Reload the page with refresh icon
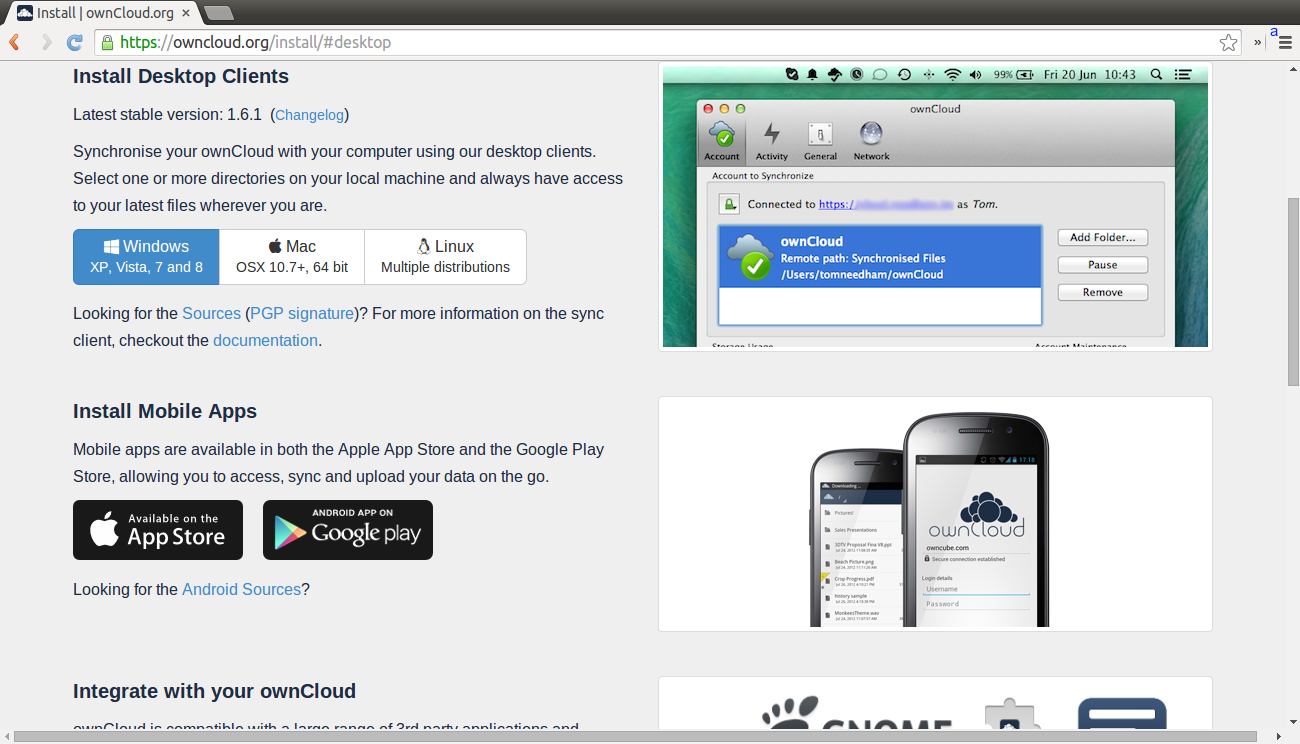 pyautogui.click(x=74, y=42)
